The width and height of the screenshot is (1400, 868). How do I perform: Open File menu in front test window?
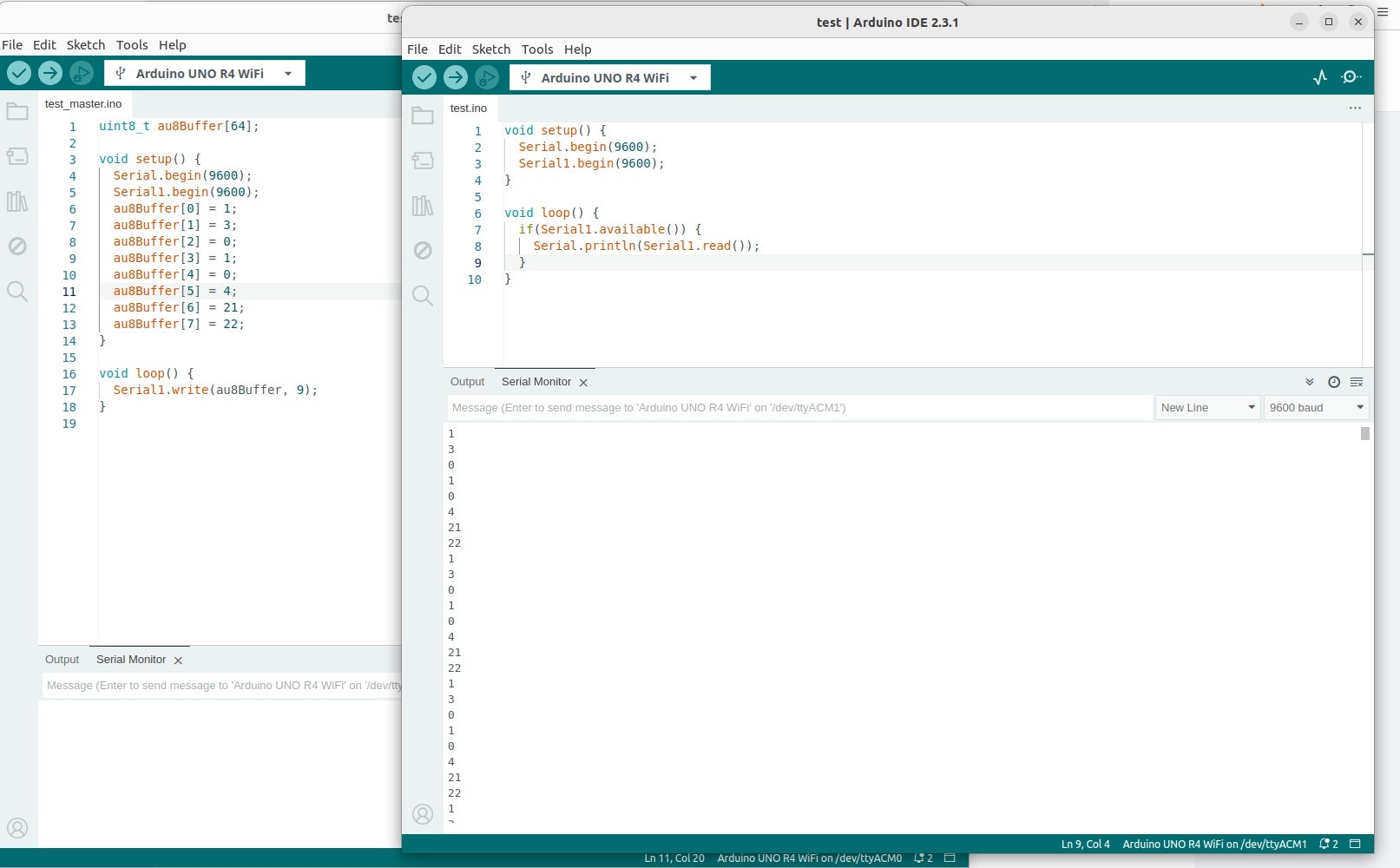click(417, 49)
